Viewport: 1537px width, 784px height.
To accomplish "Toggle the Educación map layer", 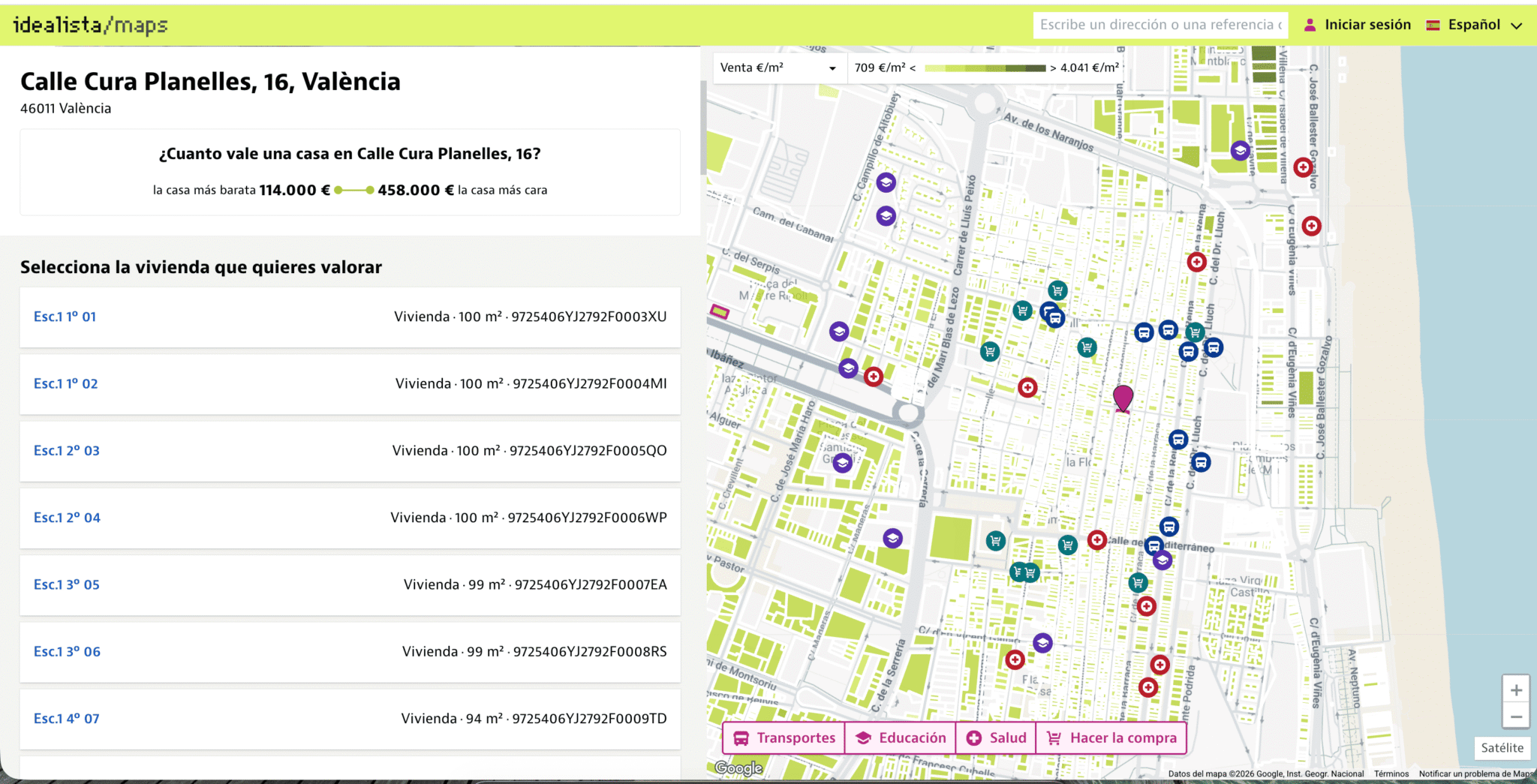I will (901, 737).
